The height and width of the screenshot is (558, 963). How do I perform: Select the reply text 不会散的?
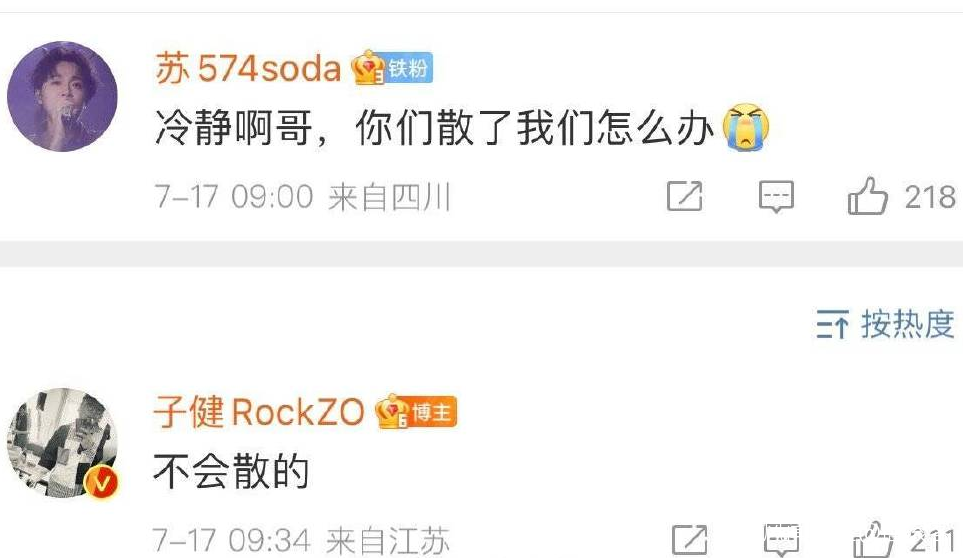pos(231,471)
